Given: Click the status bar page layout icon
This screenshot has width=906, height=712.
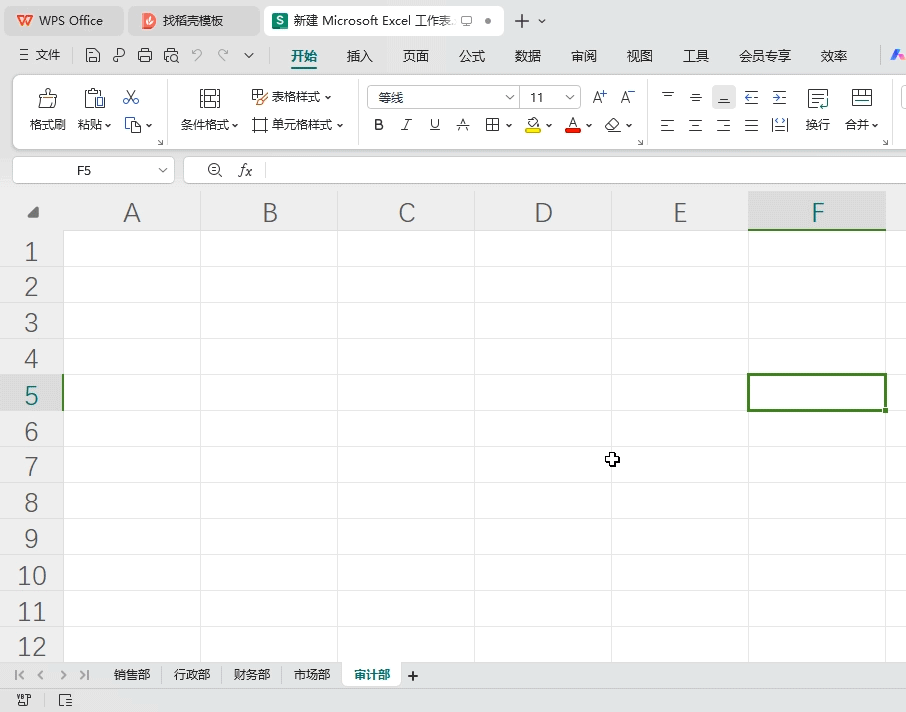Looking at the screenshot, I should (x=65, y=700).
